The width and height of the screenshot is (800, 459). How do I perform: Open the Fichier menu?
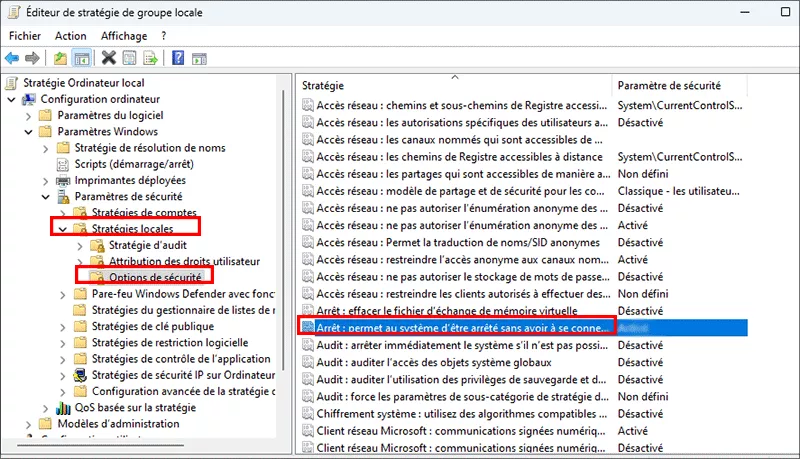coord(24,36)
